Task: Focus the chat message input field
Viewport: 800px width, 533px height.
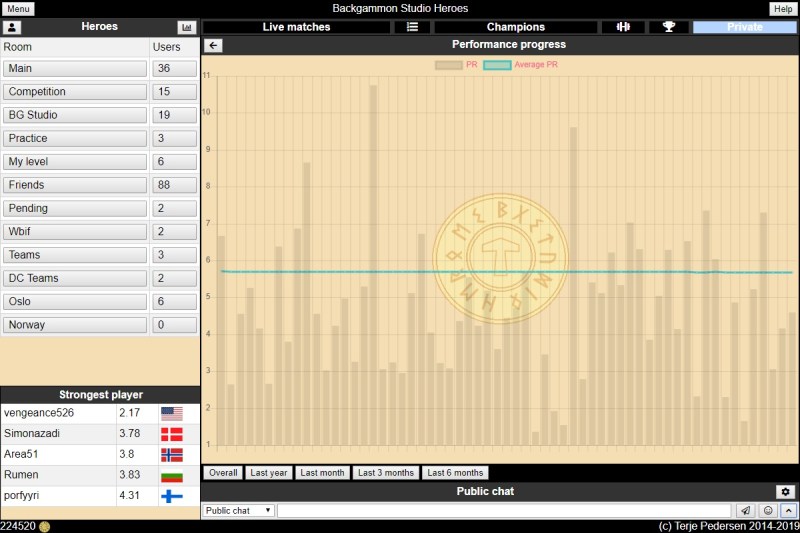Action: tap(504, 511)
